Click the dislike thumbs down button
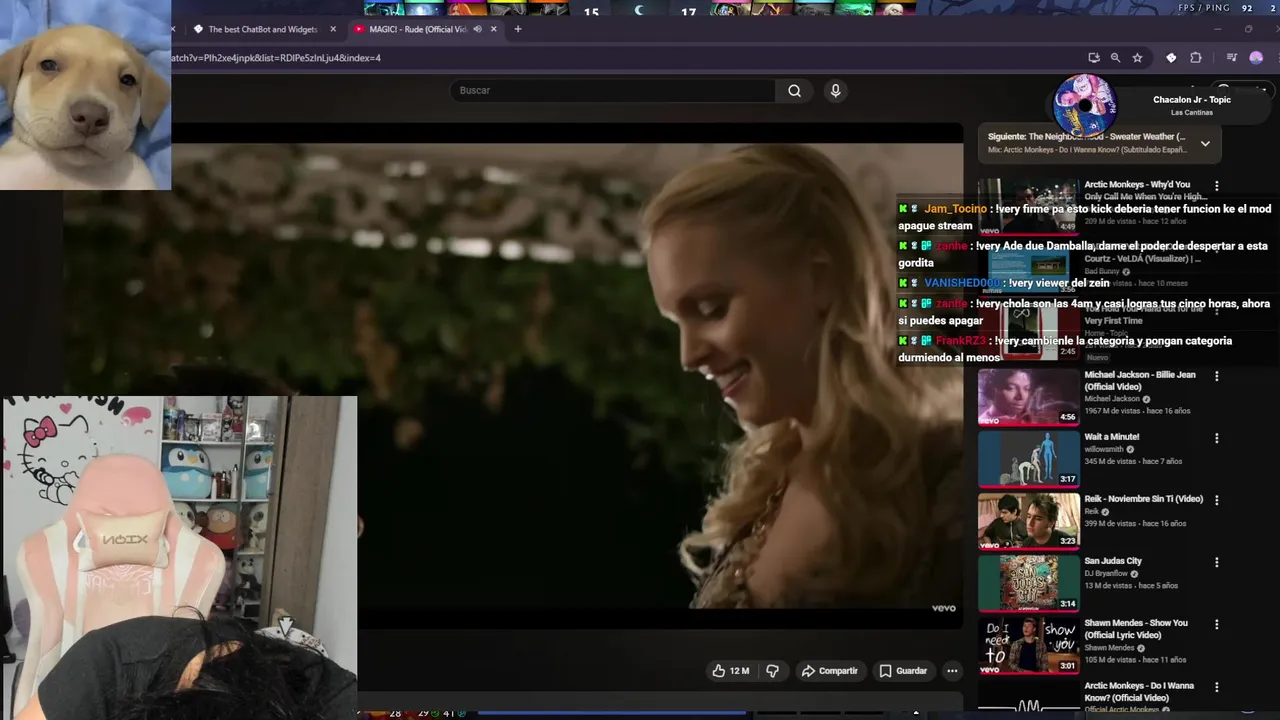Screen dimensions: 1280x720 pyautogui.click(x=772, y=671)
